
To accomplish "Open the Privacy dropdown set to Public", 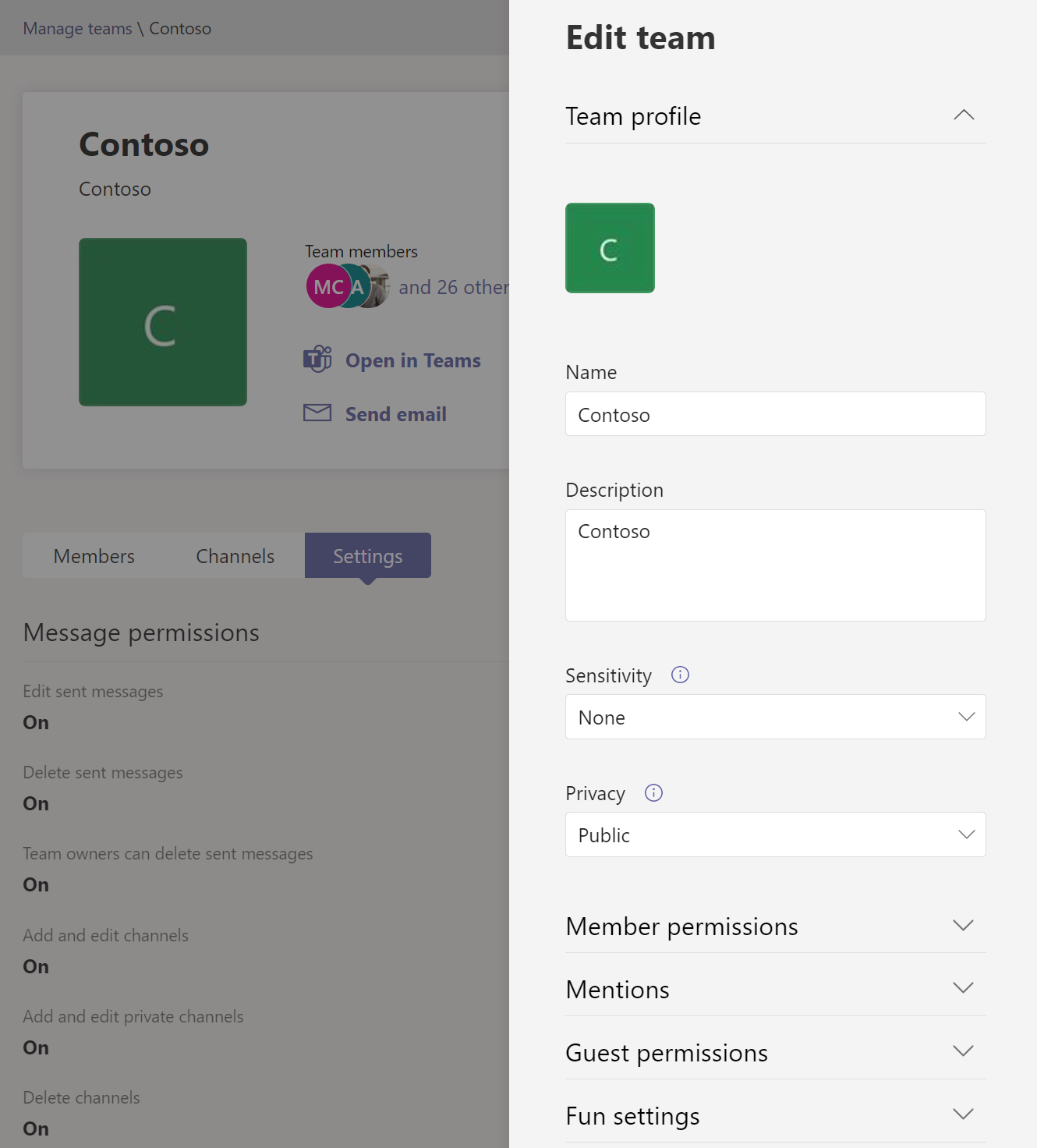I will click(x=776, y=834).
